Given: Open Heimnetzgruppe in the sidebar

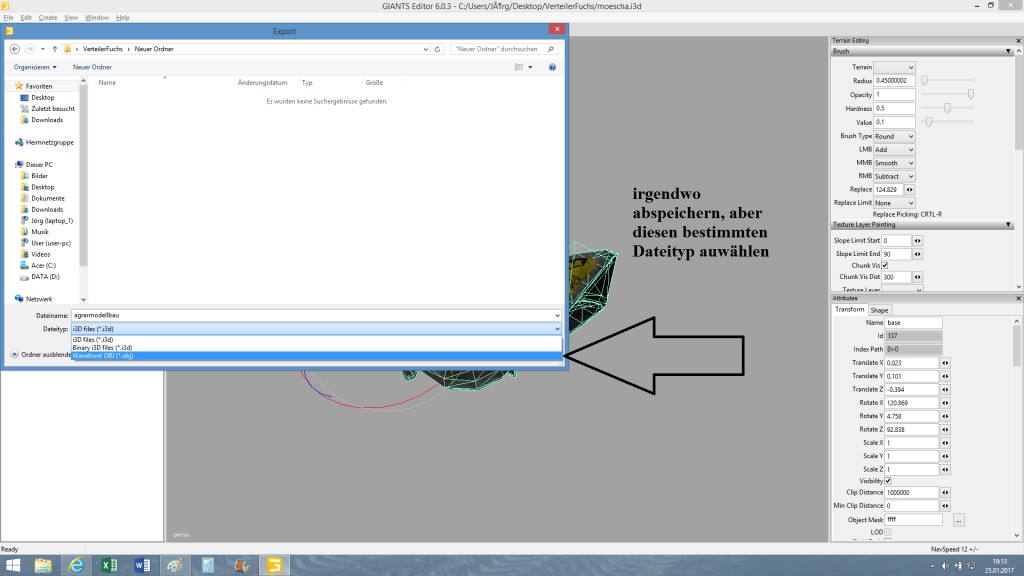Looking at the screenshot, I should point(50,142).
